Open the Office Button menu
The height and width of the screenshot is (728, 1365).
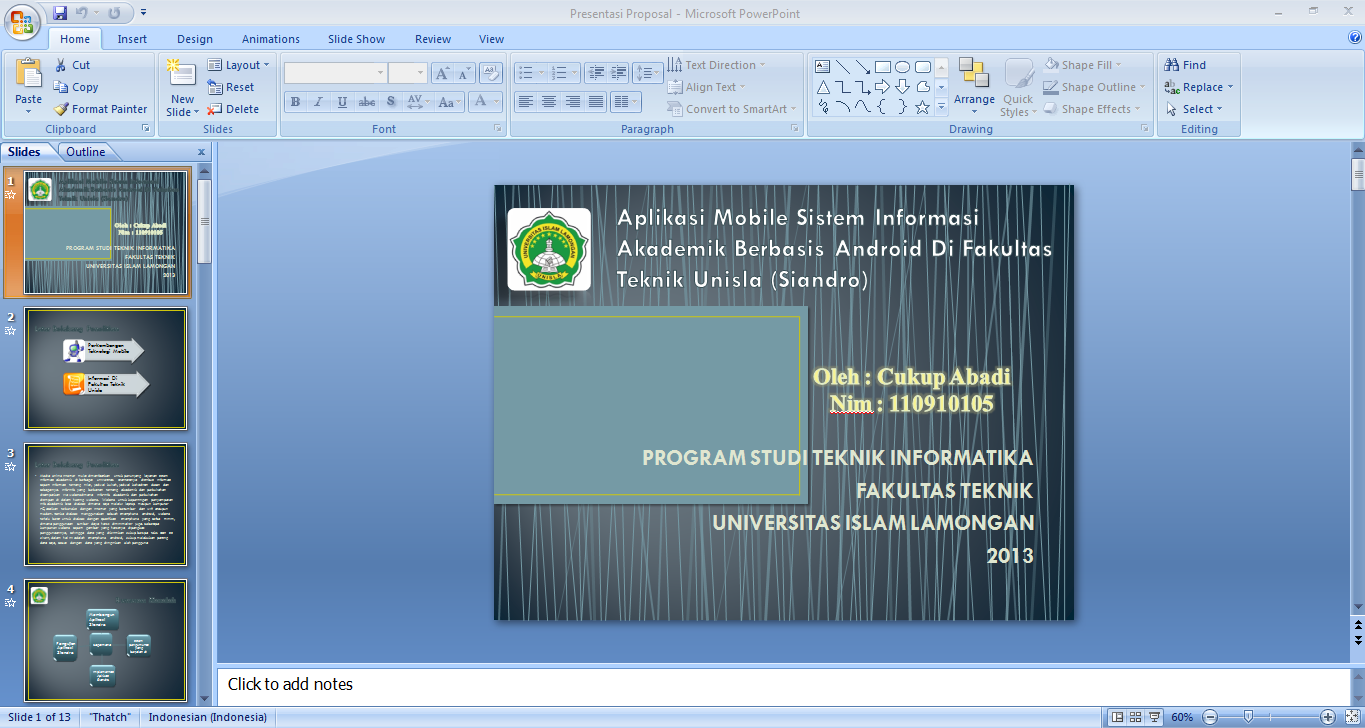24,22
